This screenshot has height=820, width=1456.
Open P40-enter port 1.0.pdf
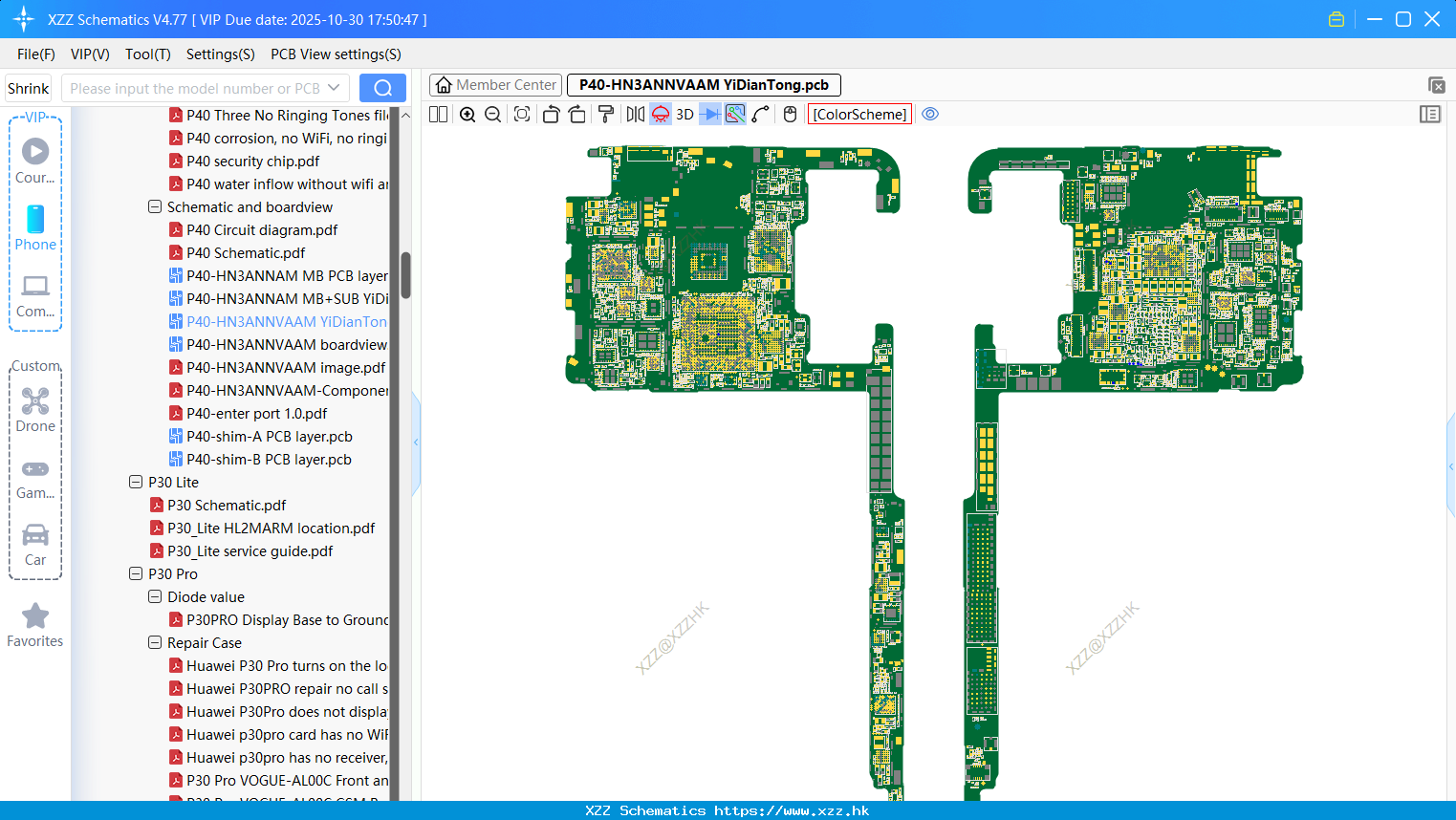coord(248,413)
